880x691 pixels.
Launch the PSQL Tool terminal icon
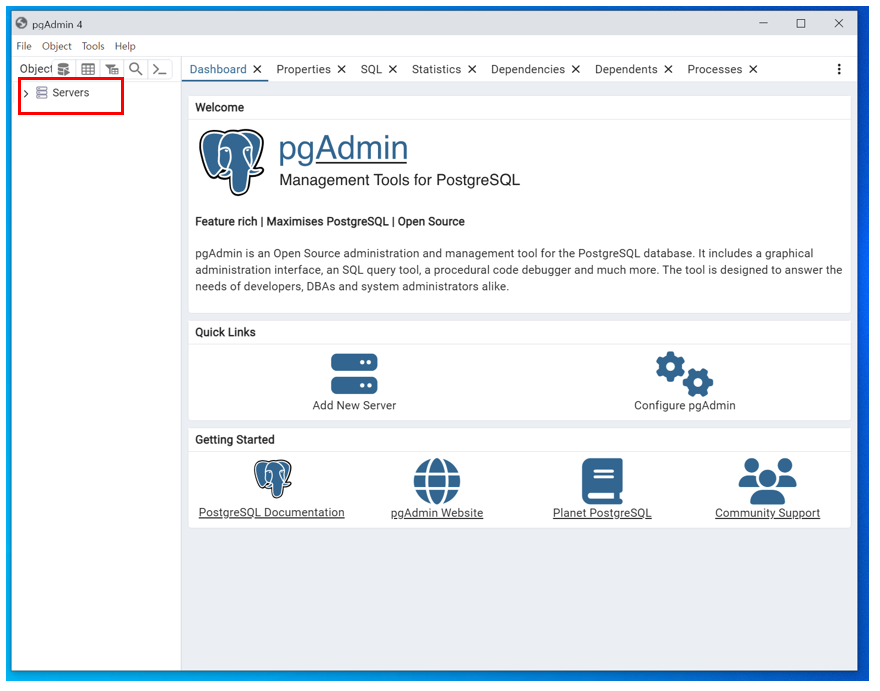[x=159, y=69]
